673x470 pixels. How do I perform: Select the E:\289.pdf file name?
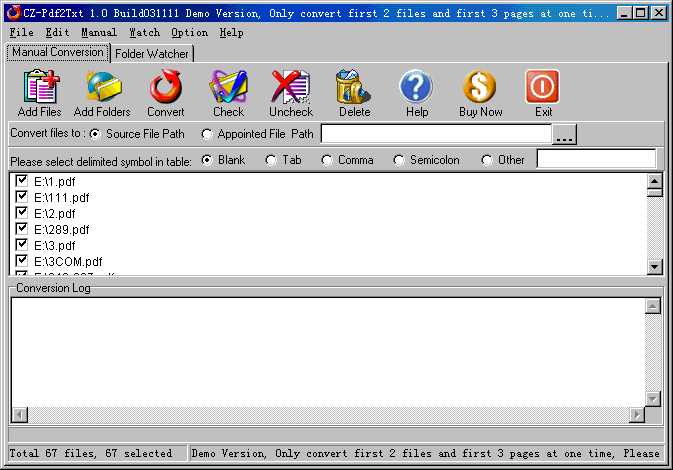coord(62,230)
